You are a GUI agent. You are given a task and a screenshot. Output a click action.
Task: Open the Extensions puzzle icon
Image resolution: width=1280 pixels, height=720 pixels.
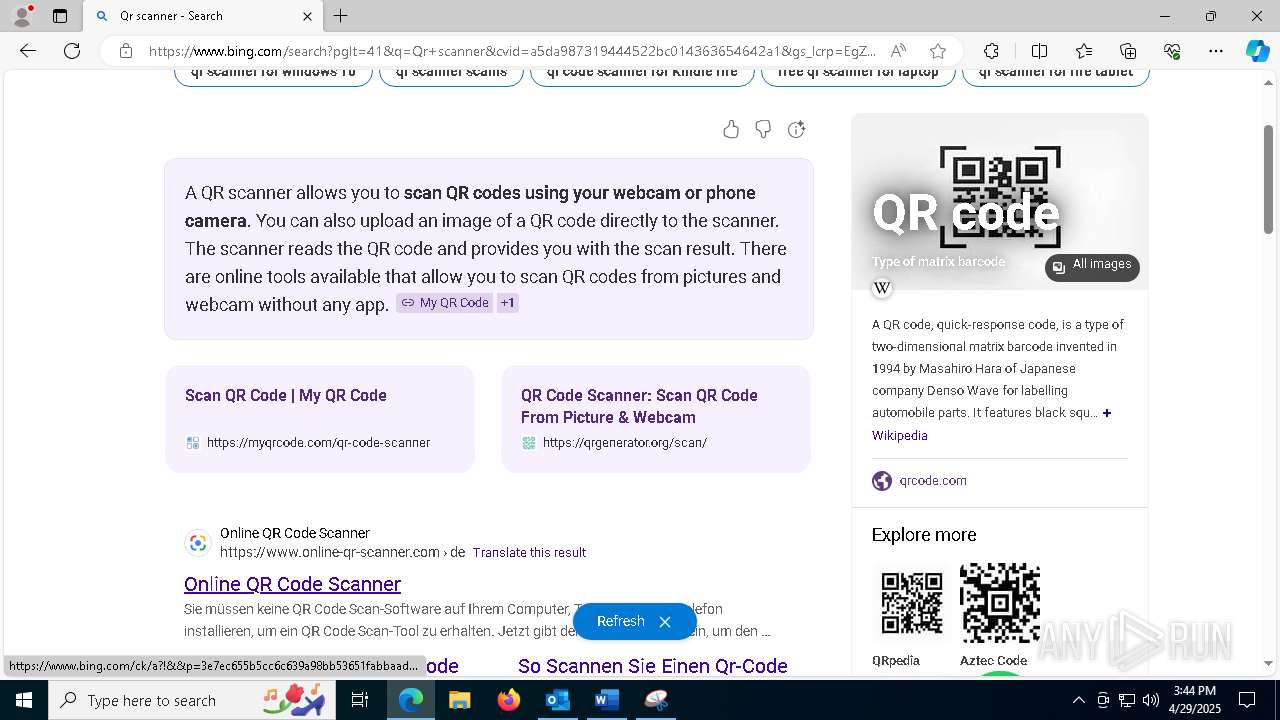pos(991,51)
